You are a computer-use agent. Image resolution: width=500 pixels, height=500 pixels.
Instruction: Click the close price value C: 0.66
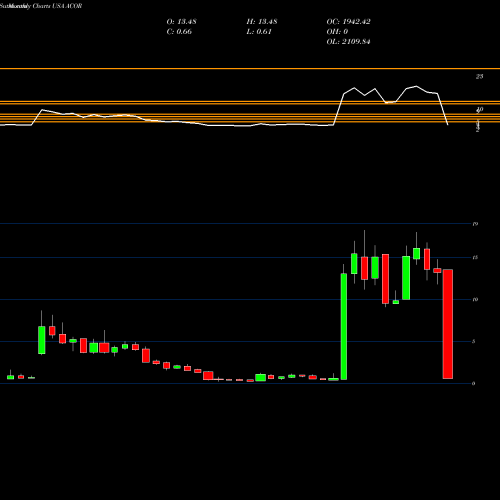179,32
